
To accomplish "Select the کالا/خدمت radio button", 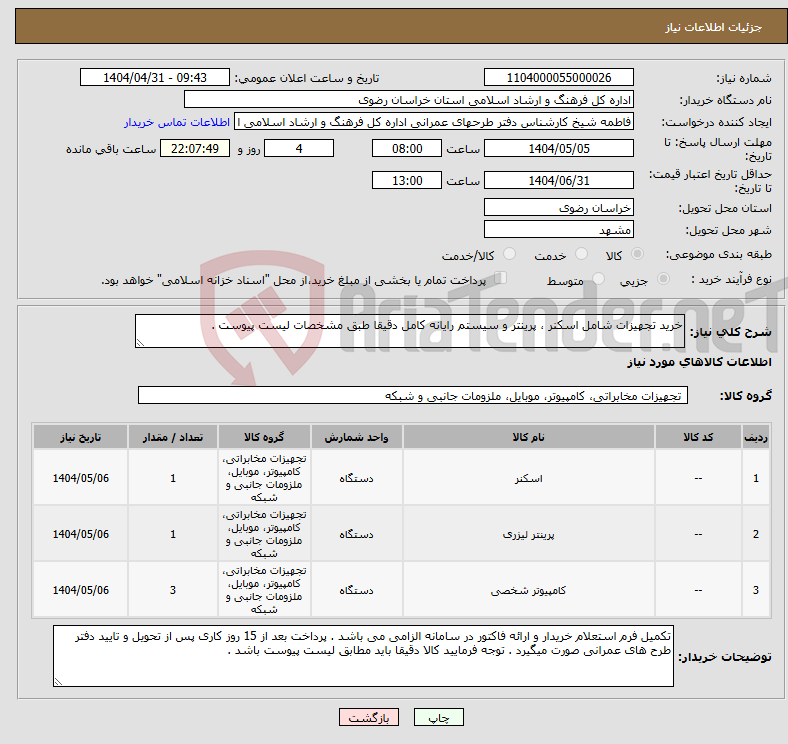I will point(509,254).
